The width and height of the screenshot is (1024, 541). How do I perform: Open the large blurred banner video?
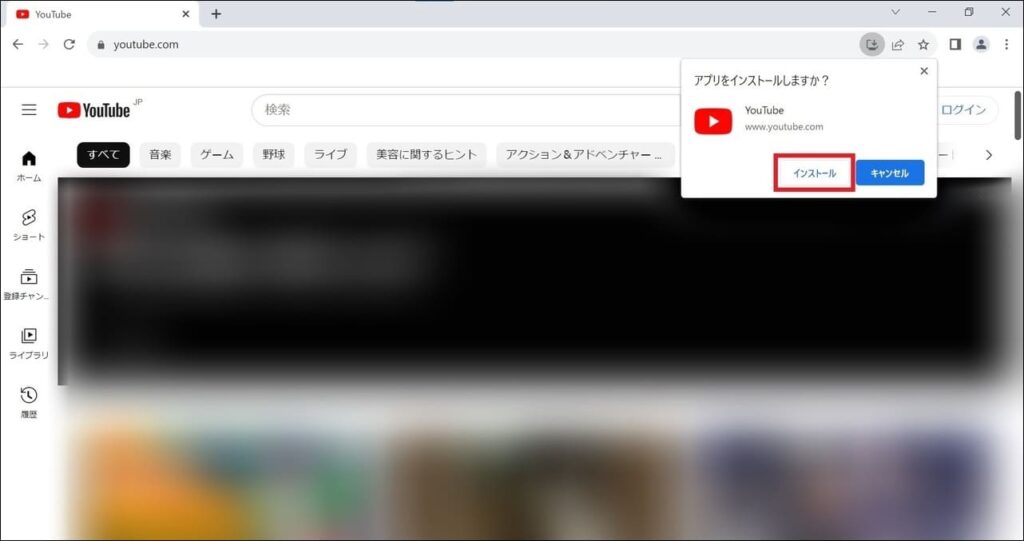pos(534,281)
